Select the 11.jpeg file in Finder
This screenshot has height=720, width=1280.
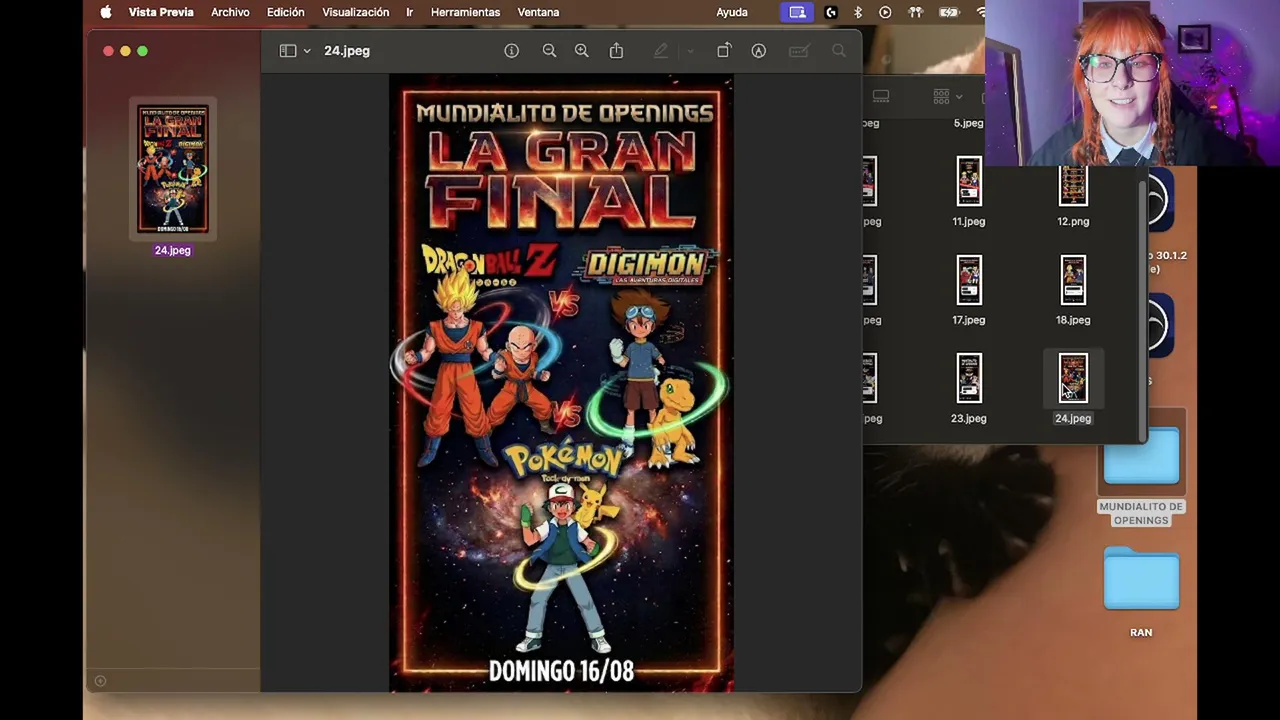(969, 182)
